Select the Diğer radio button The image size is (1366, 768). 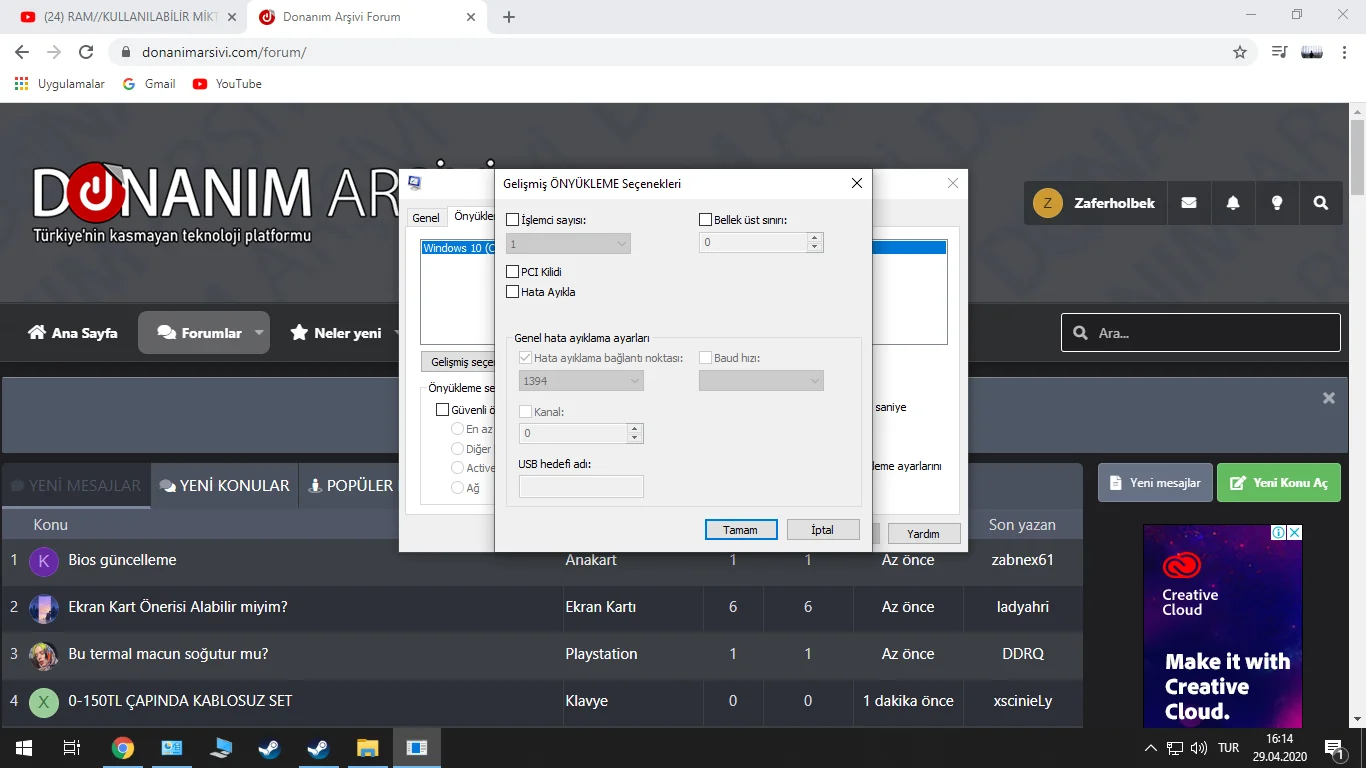pyautogui.click(x=458, y=449)
